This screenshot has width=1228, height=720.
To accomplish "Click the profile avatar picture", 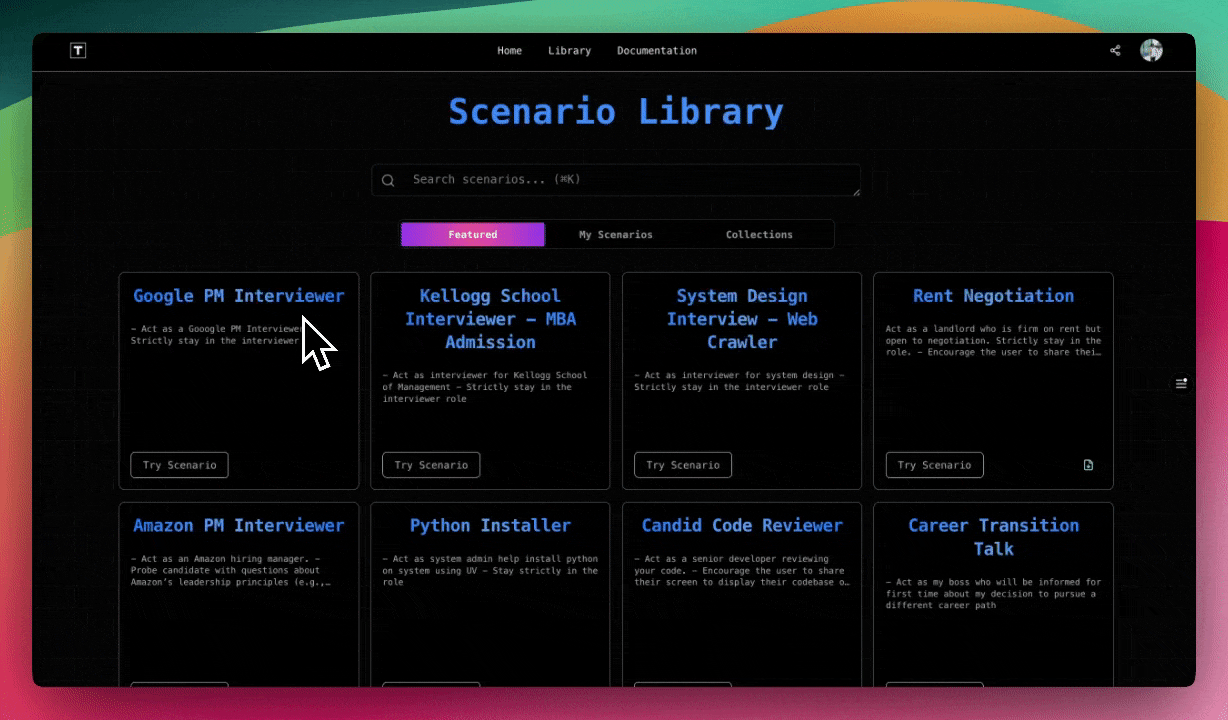I will (x=1151, y=50).
